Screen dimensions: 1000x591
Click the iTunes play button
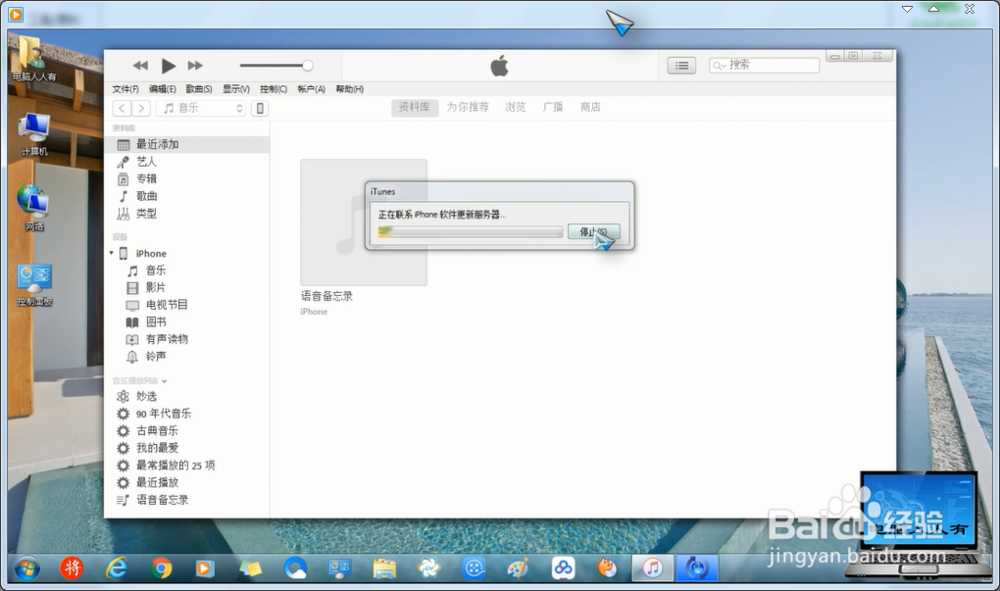[168, 66]
